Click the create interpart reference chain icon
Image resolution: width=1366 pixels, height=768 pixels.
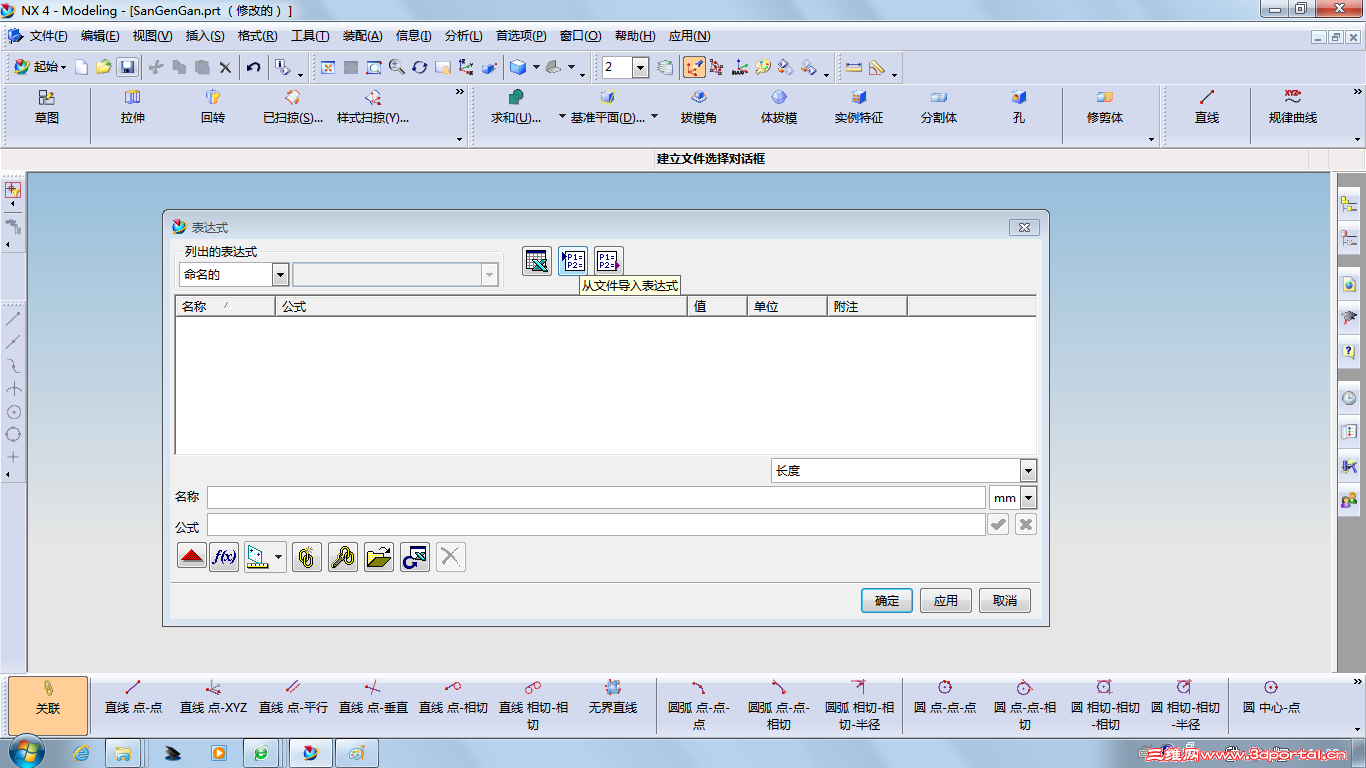(307, 557)
